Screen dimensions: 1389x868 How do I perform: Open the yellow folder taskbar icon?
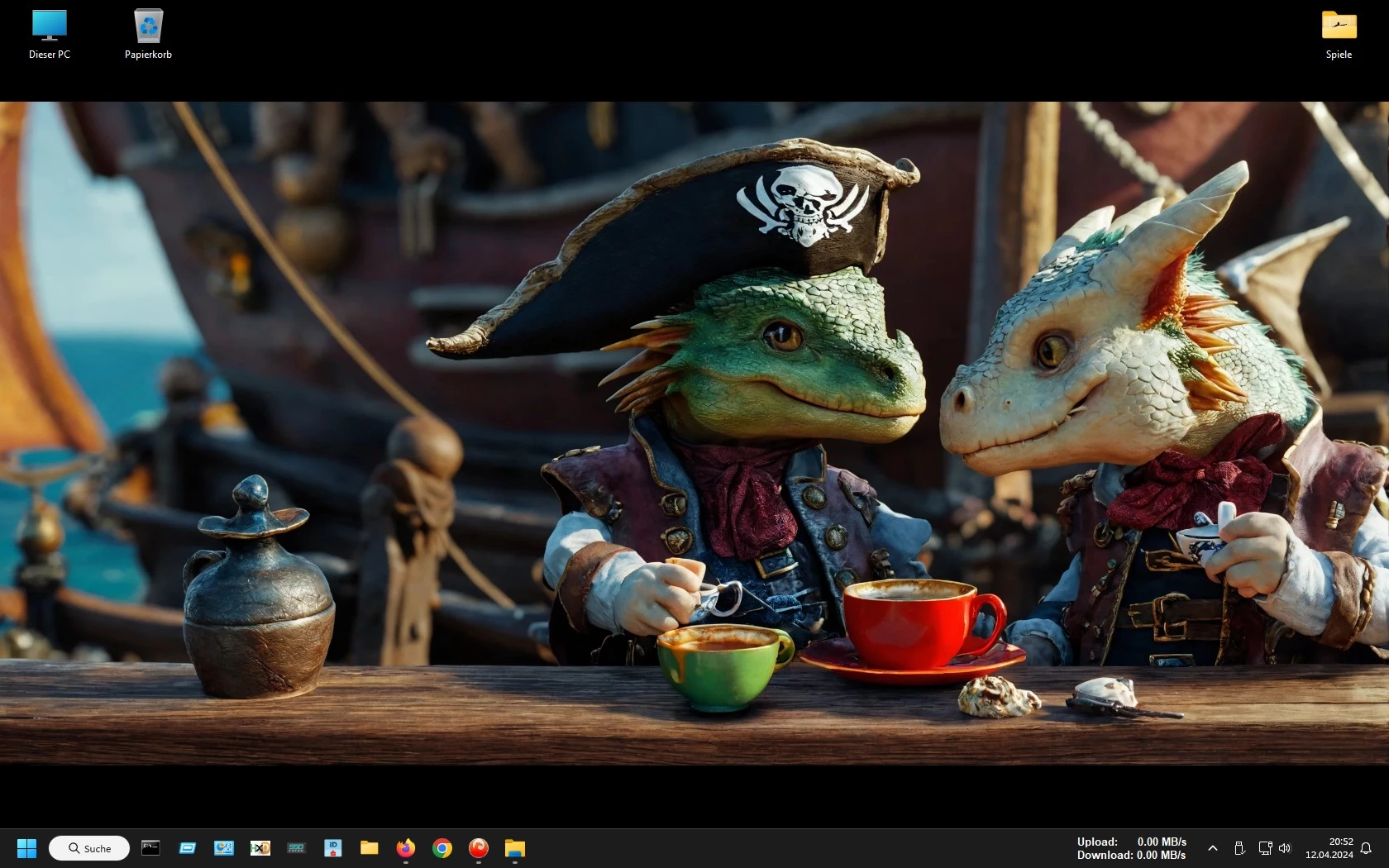370,848
